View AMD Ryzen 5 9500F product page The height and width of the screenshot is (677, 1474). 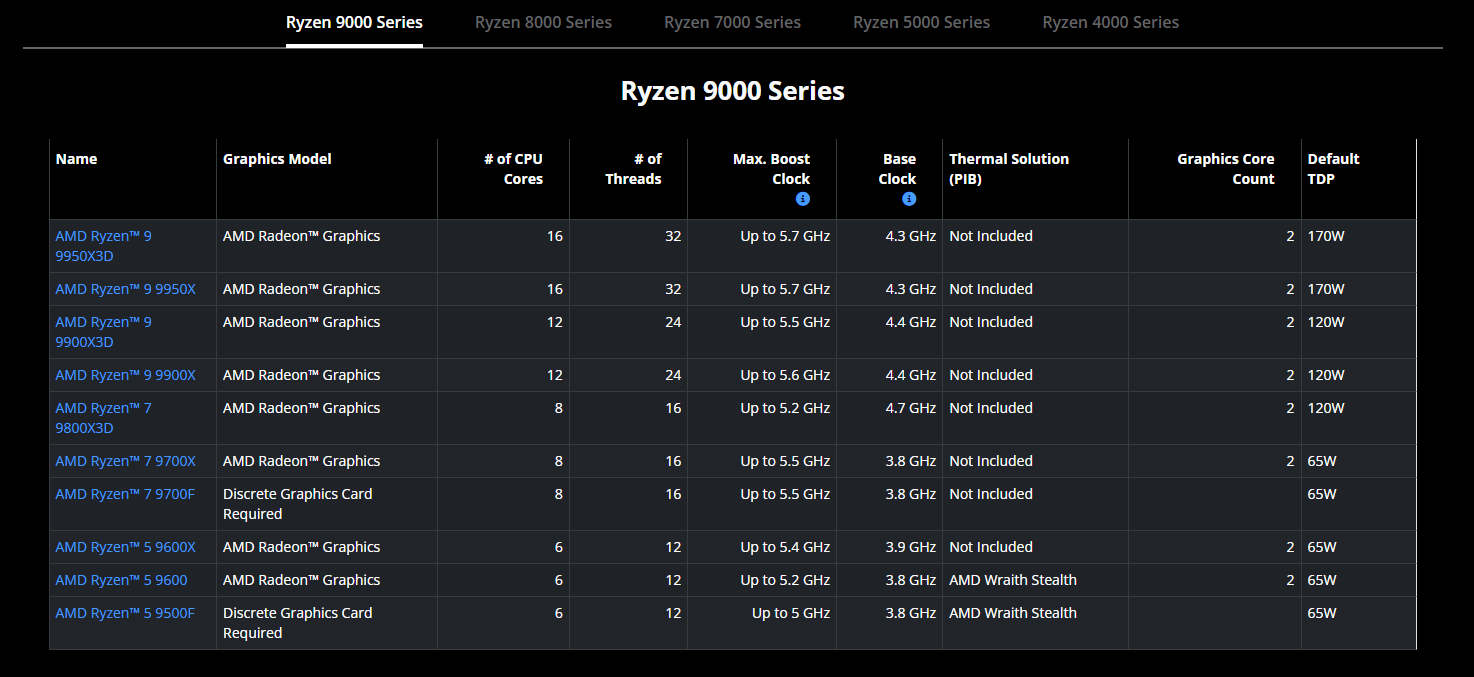click(x=125, y=613)
